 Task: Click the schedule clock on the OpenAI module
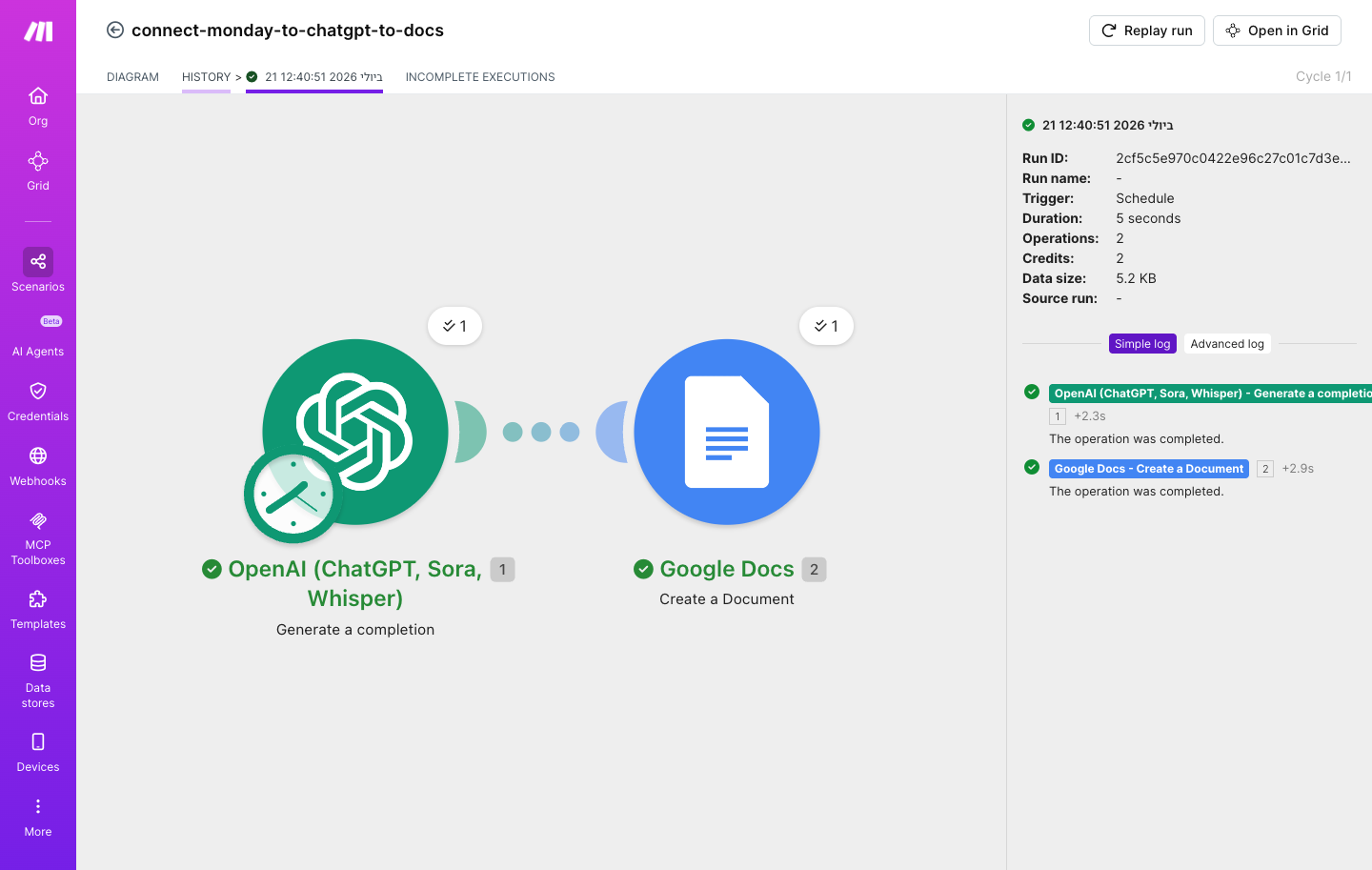click(x=293, y=495)
